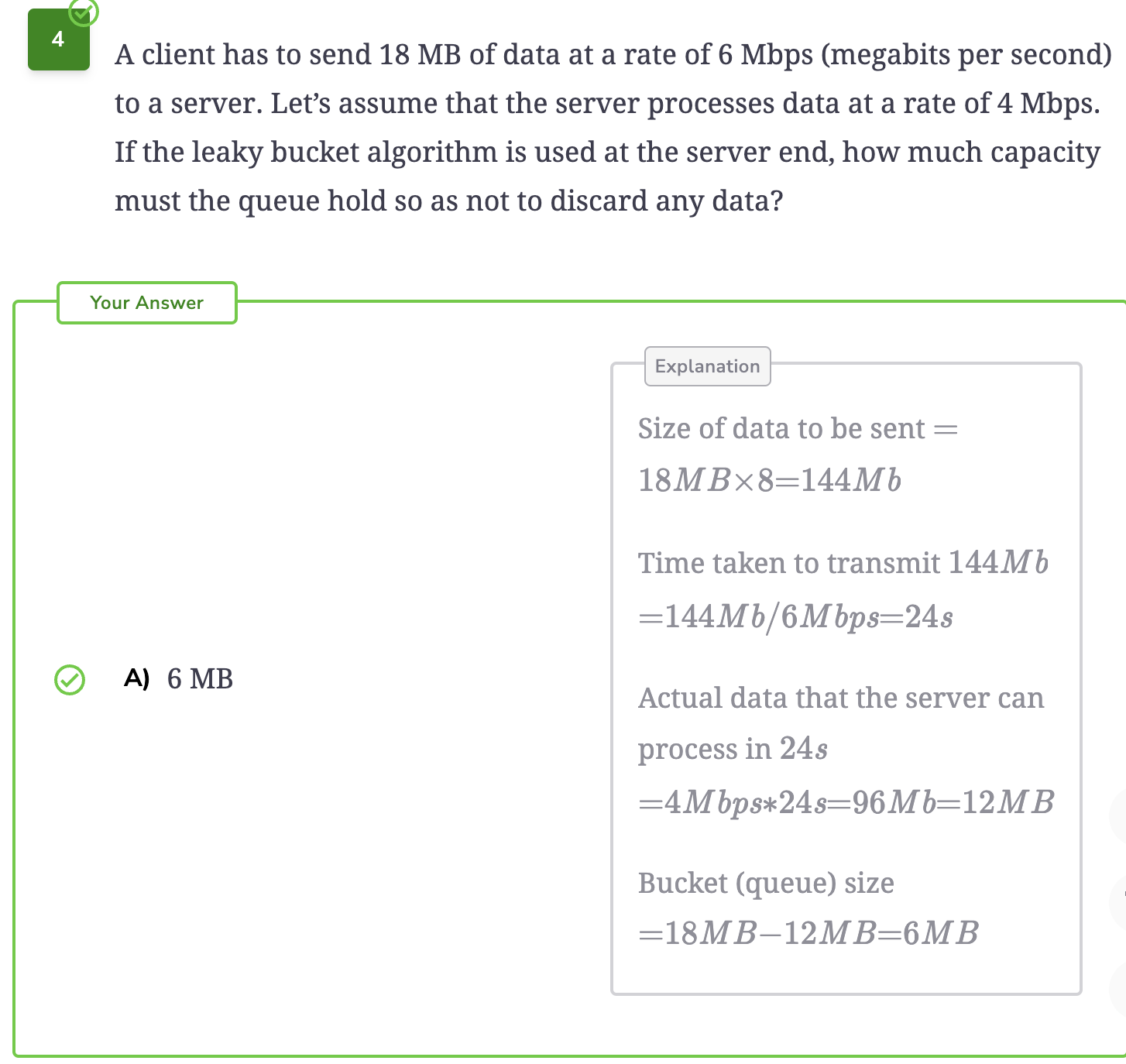
Task: Click the 'Bucket (queue) size' line
Action: pyautogui.click(x=766, y=884)
